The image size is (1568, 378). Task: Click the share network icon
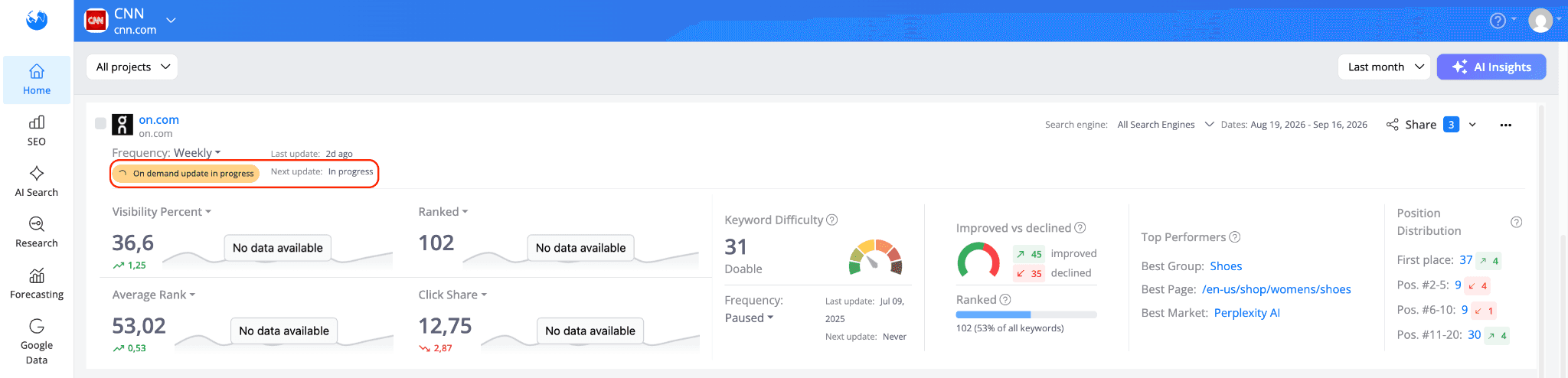1392,125
